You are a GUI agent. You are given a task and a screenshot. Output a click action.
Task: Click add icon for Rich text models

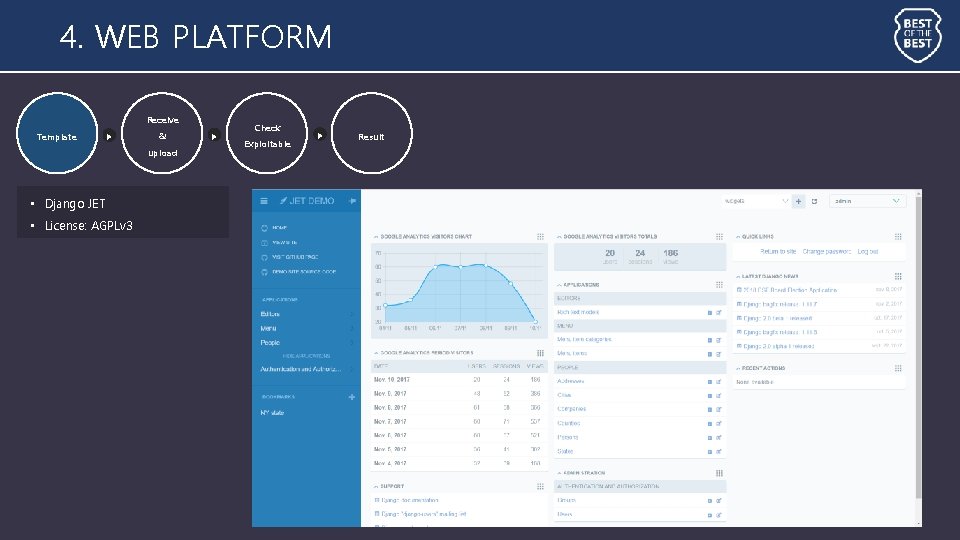click(x=710, y=312)
